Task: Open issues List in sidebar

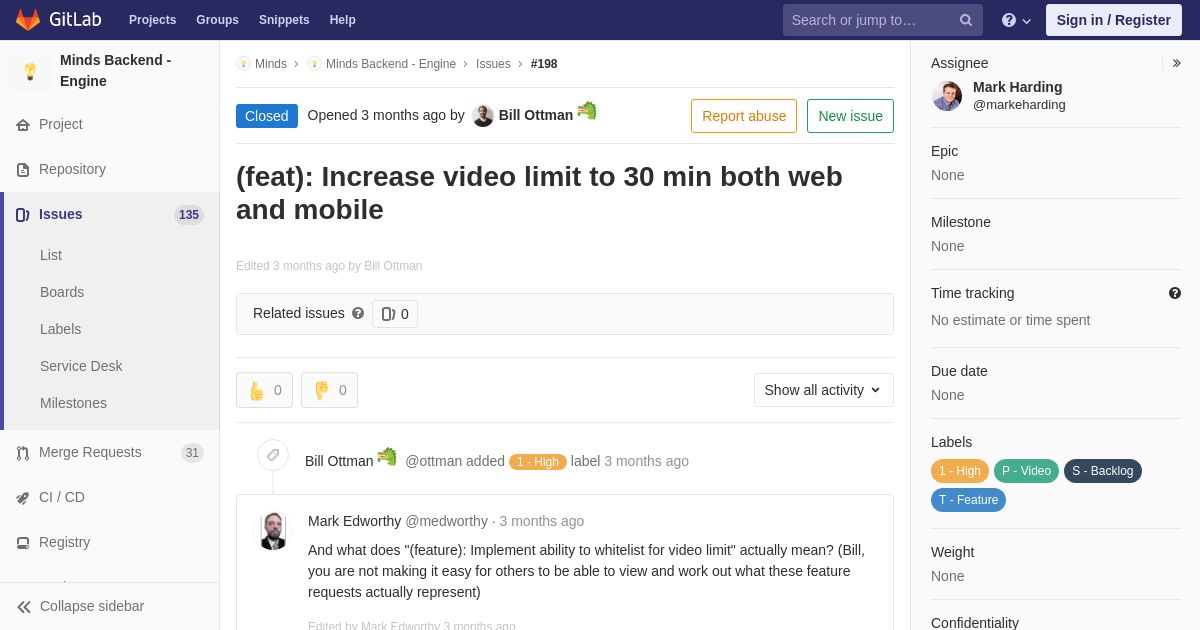Action: pos(51,255)
